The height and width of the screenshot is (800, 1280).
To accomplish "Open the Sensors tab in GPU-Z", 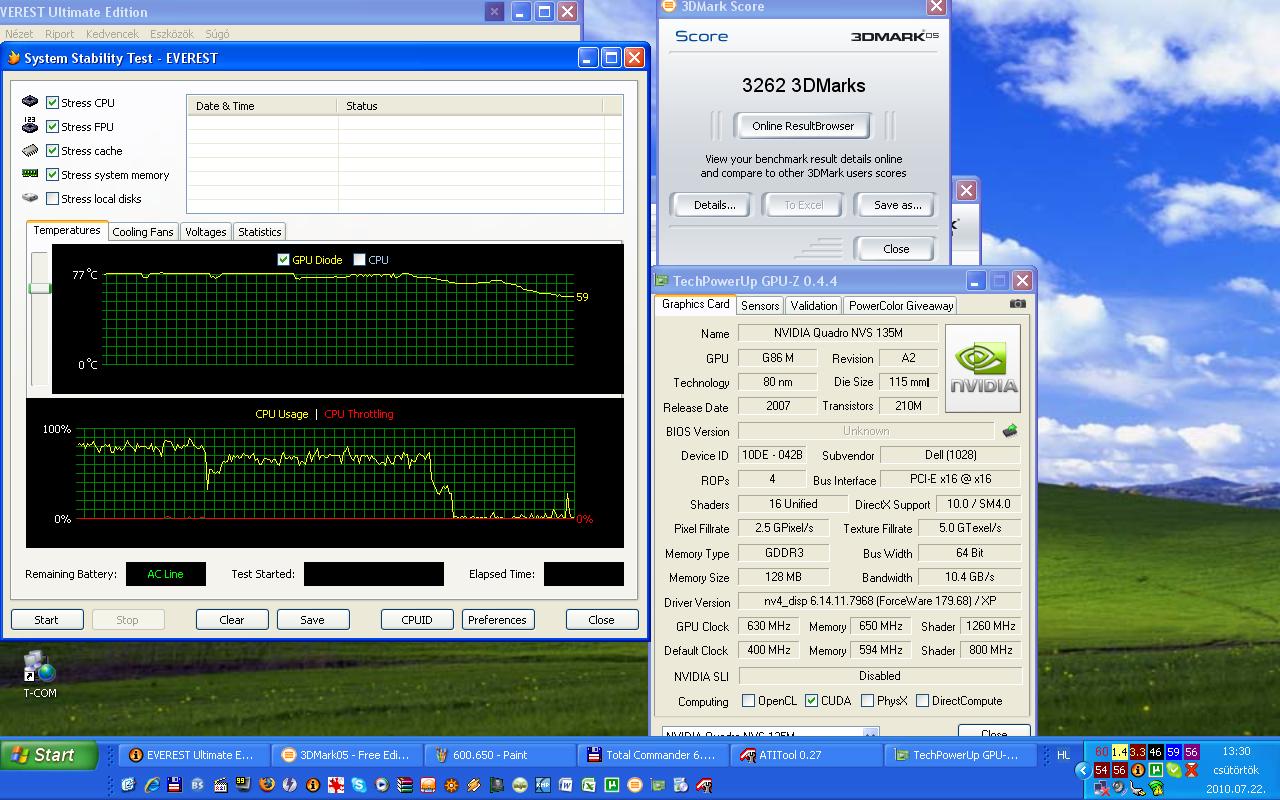I will click(760, 306).
